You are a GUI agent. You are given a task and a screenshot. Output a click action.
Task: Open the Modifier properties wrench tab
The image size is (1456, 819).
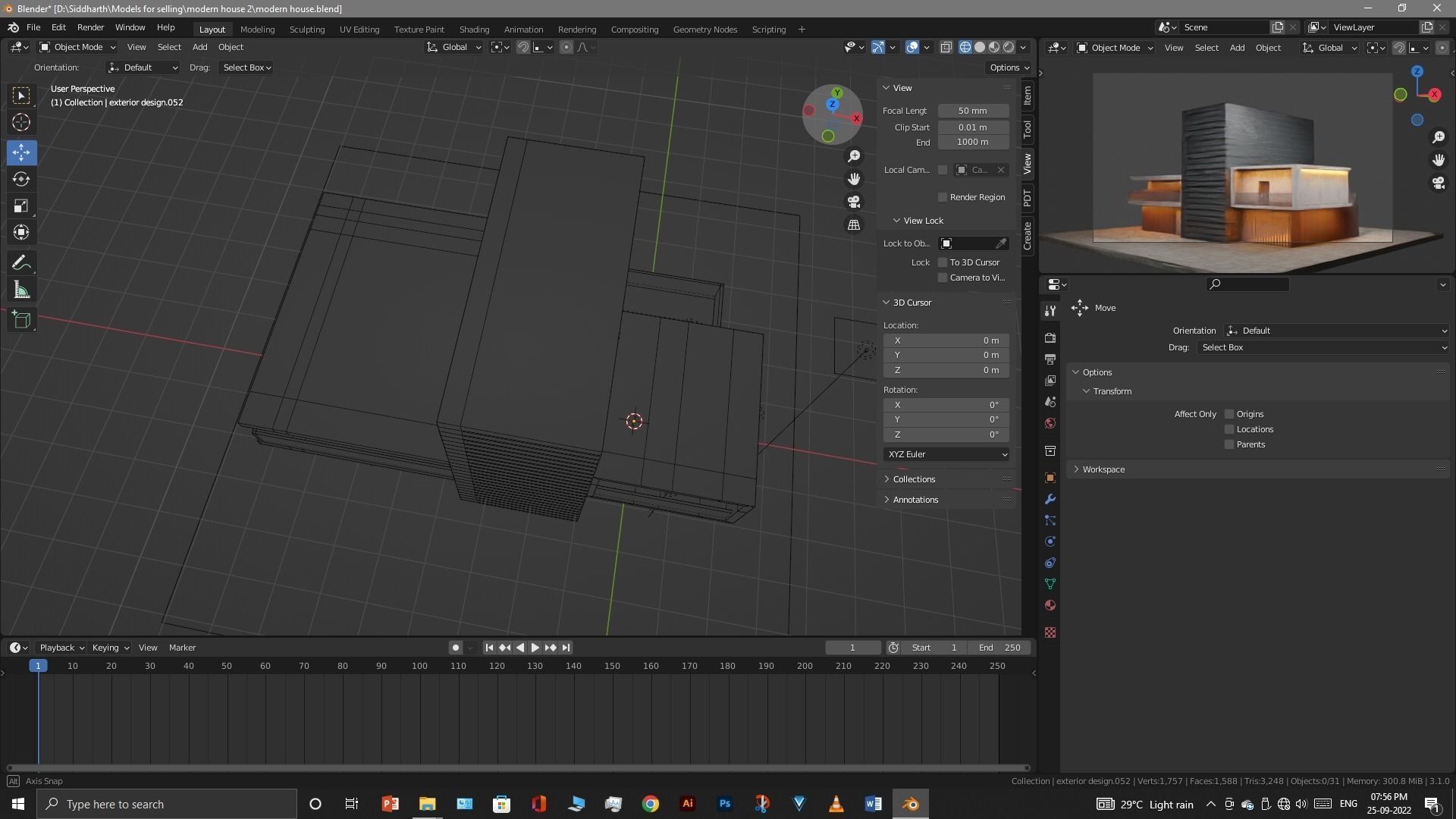(x=1050, y=499)
